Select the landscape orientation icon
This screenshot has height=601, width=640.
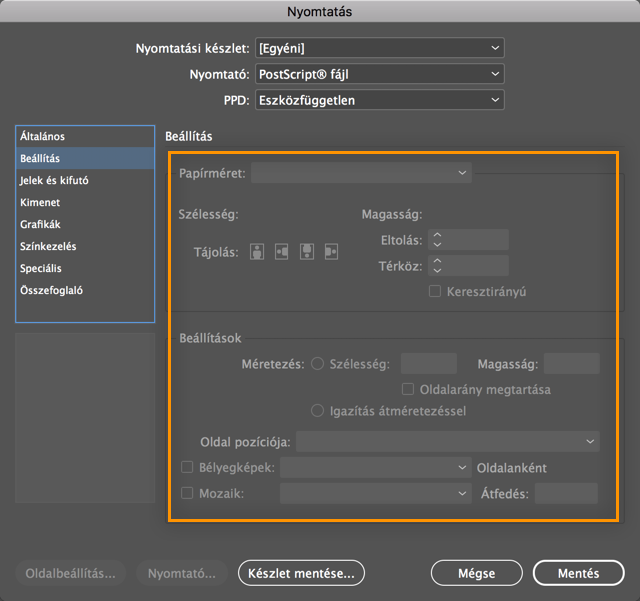[x=282, y=252]
